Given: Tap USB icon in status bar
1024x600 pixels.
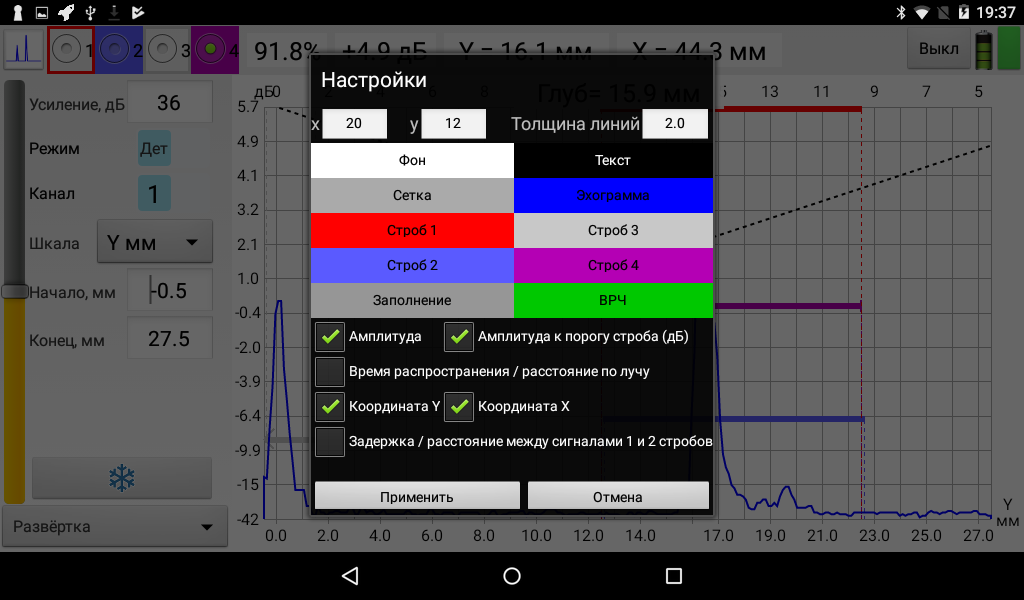Looking at the screenshot, I should pyautogui.click(x=91, y=12).
